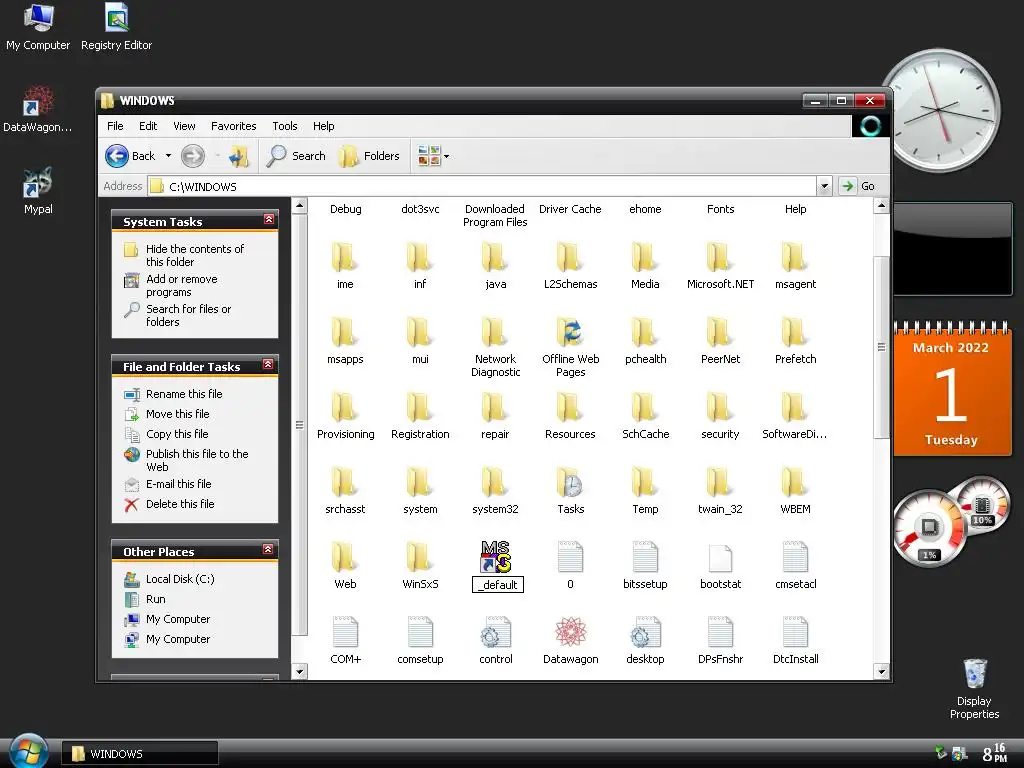Open the Tools menu
This screenshot has width=1024, height=768.
point(285,126)
